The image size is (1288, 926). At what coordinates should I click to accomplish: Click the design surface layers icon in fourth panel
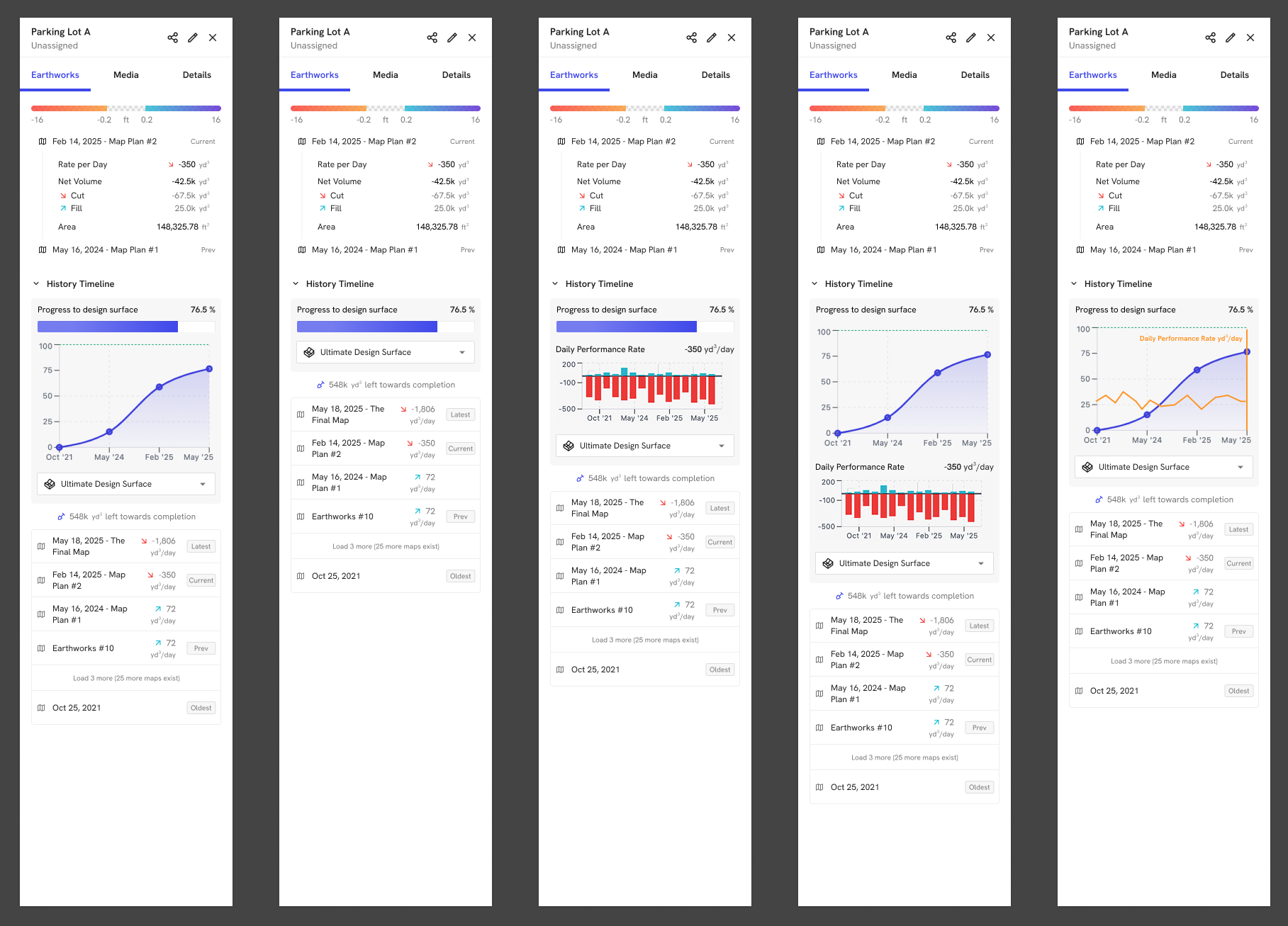click(828, 563)
